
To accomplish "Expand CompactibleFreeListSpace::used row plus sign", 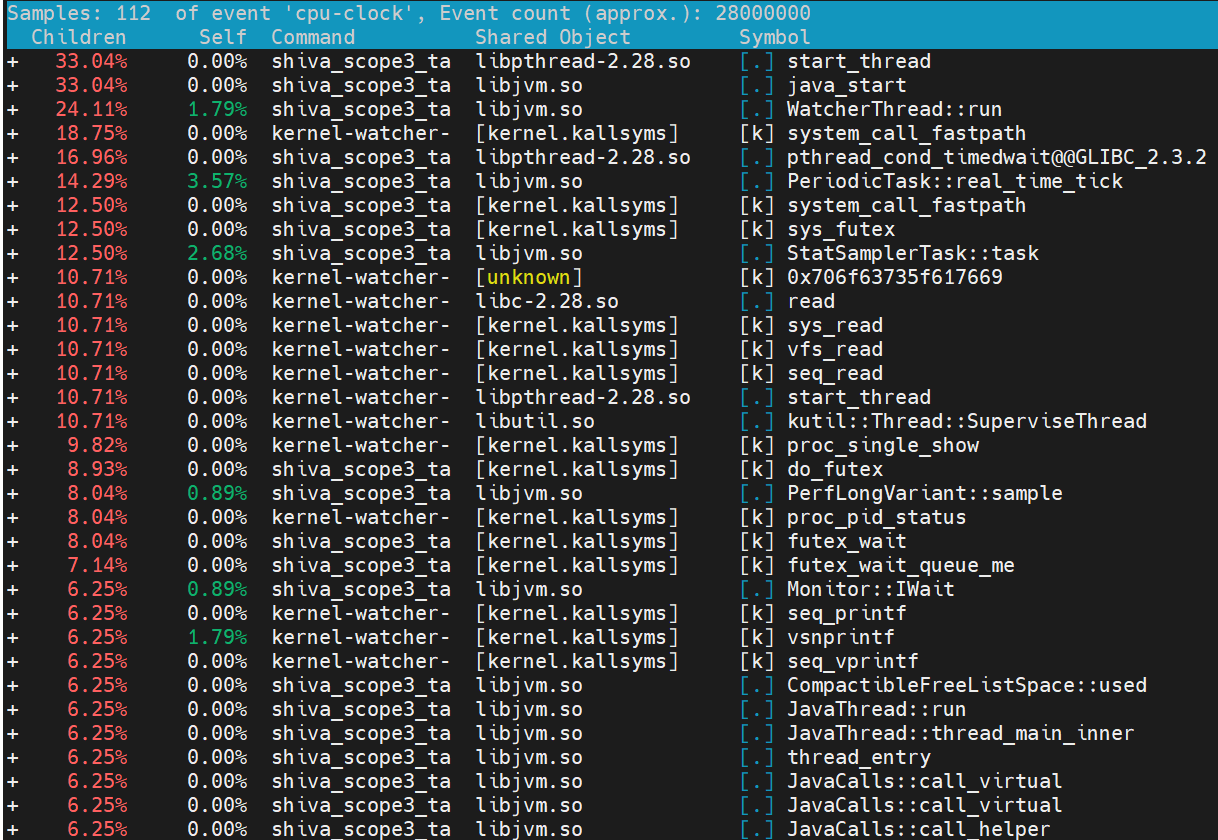I will (x=12, y=686).
